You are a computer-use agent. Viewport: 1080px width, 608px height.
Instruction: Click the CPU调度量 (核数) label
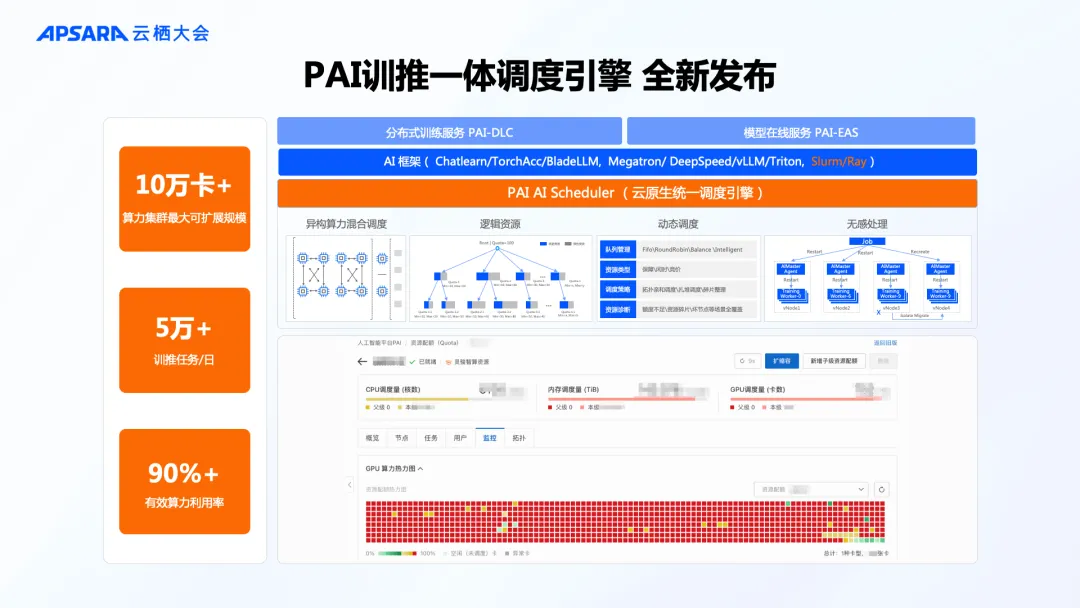pyautogui.click(x=393, y=390)
